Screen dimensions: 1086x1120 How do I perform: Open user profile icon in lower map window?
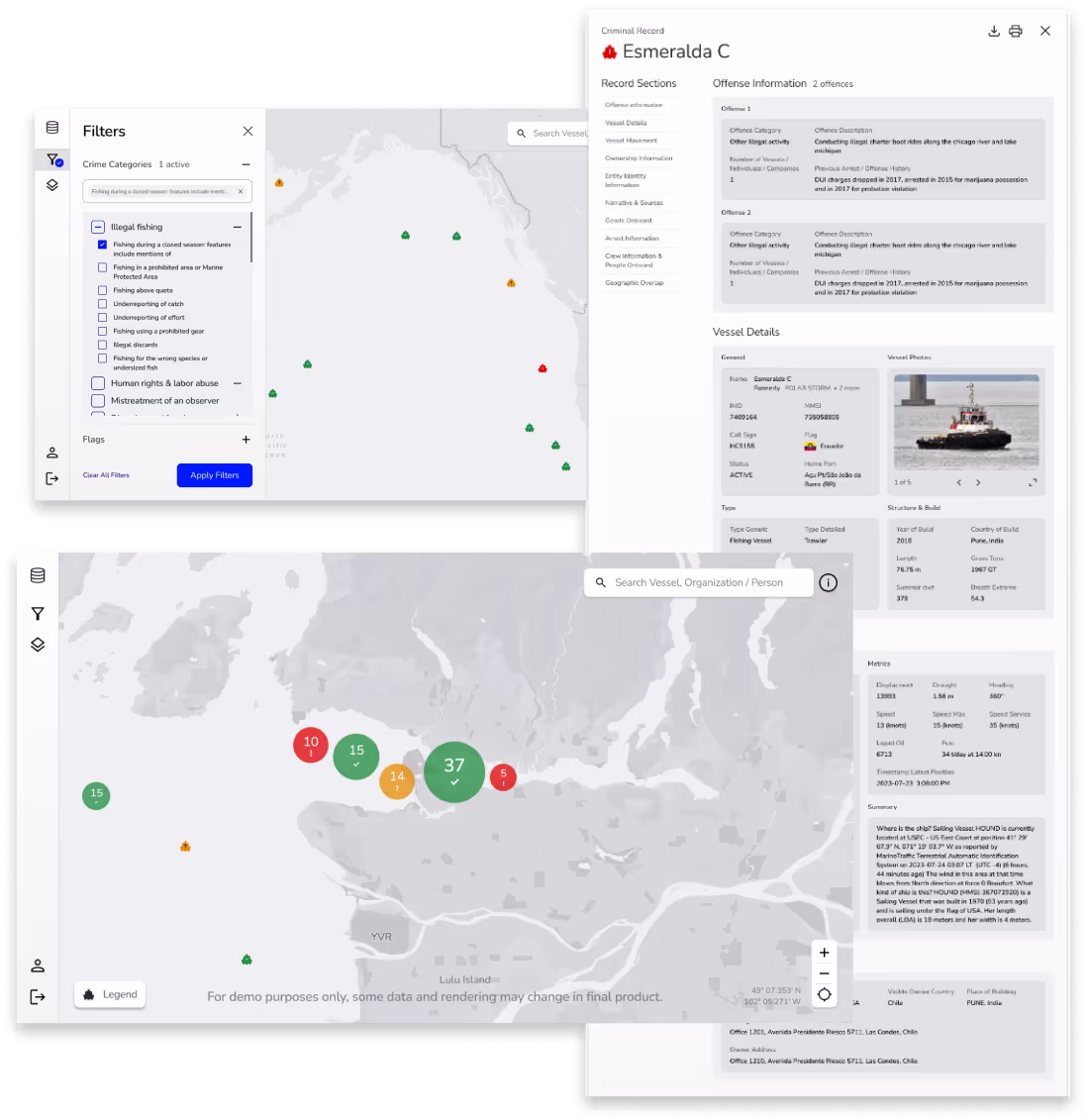pos(38,966)
